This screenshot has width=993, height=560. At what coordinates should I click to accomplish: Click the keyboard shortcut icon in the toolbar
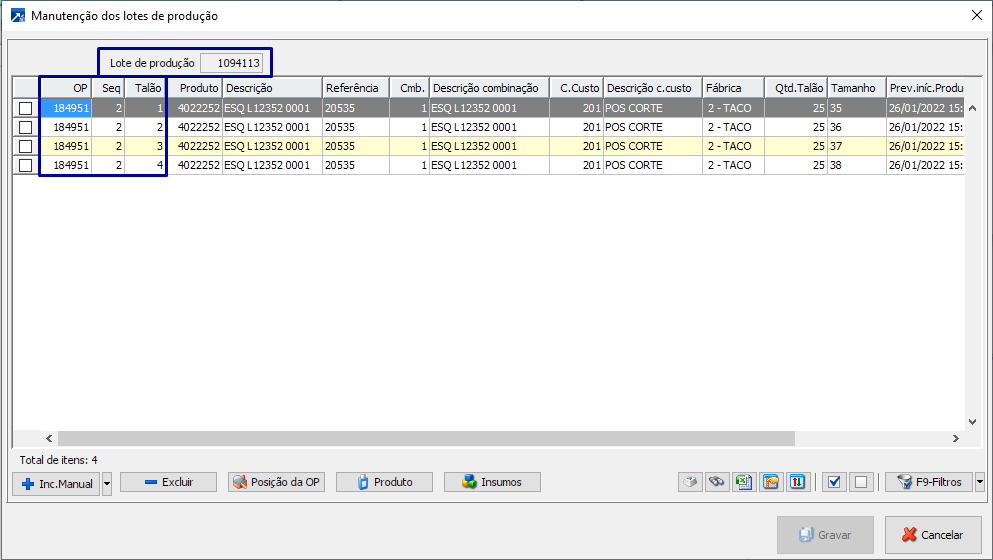(x=690, y=482)
